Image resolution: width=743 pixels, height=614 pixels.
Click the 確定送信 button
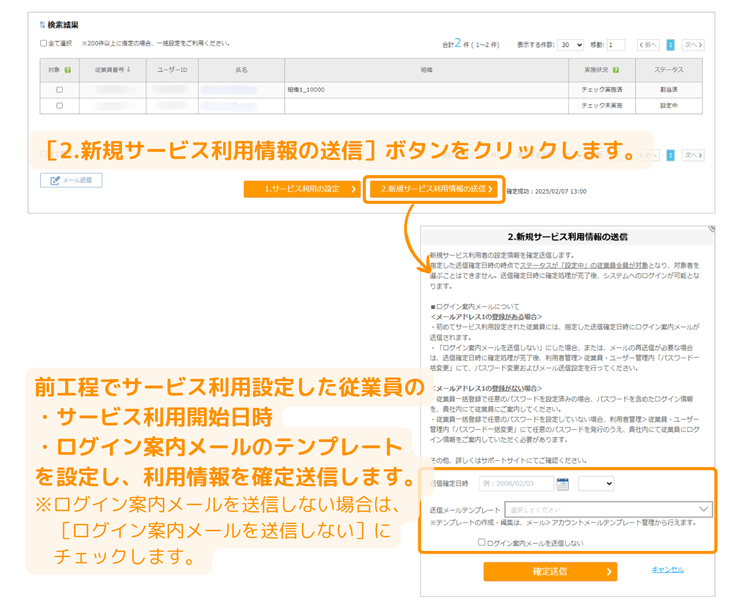(549, 571)
